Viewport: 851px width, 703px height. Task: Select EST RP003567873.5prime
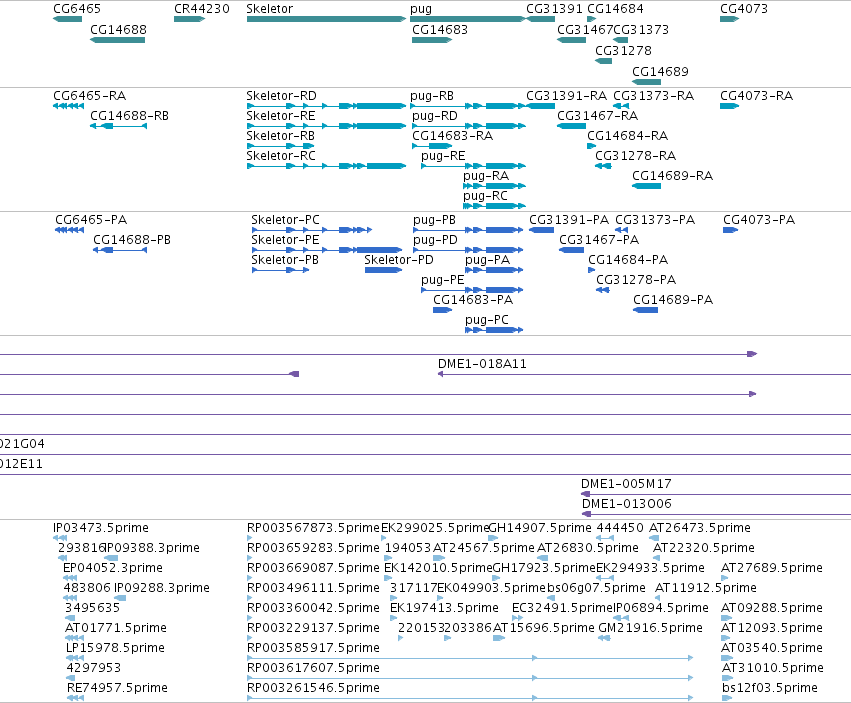tap(250, 539)
